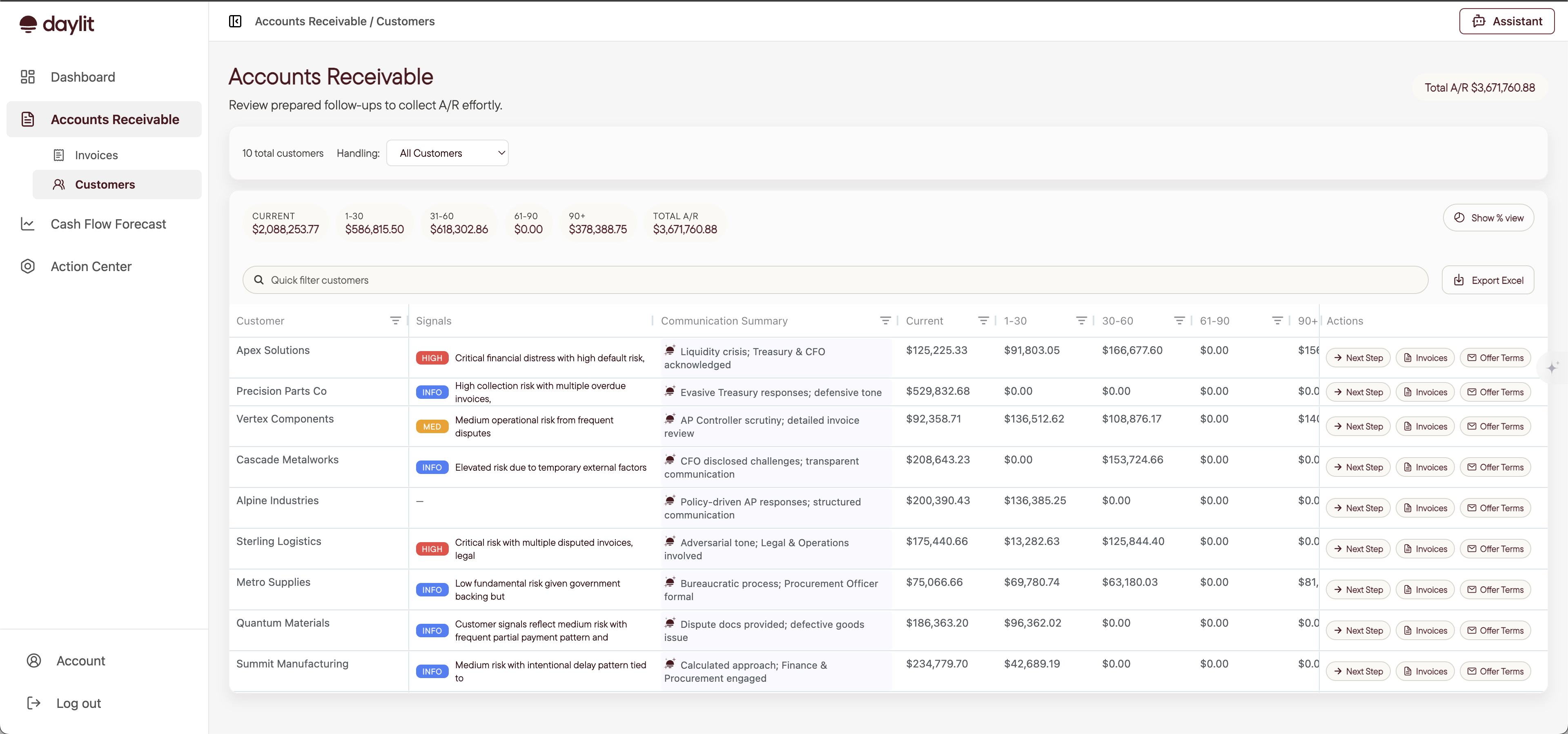Open the Customer column filter icon

pyautogui.click(x=395, y=321)
